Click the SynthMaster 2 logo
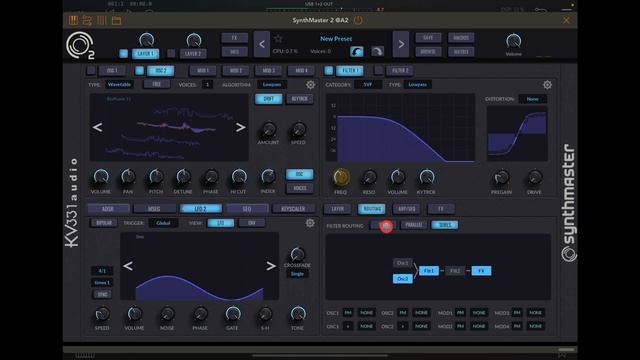The width and height of the screenshot is (640, 360). pyautogui.click(x=80, y=45)
